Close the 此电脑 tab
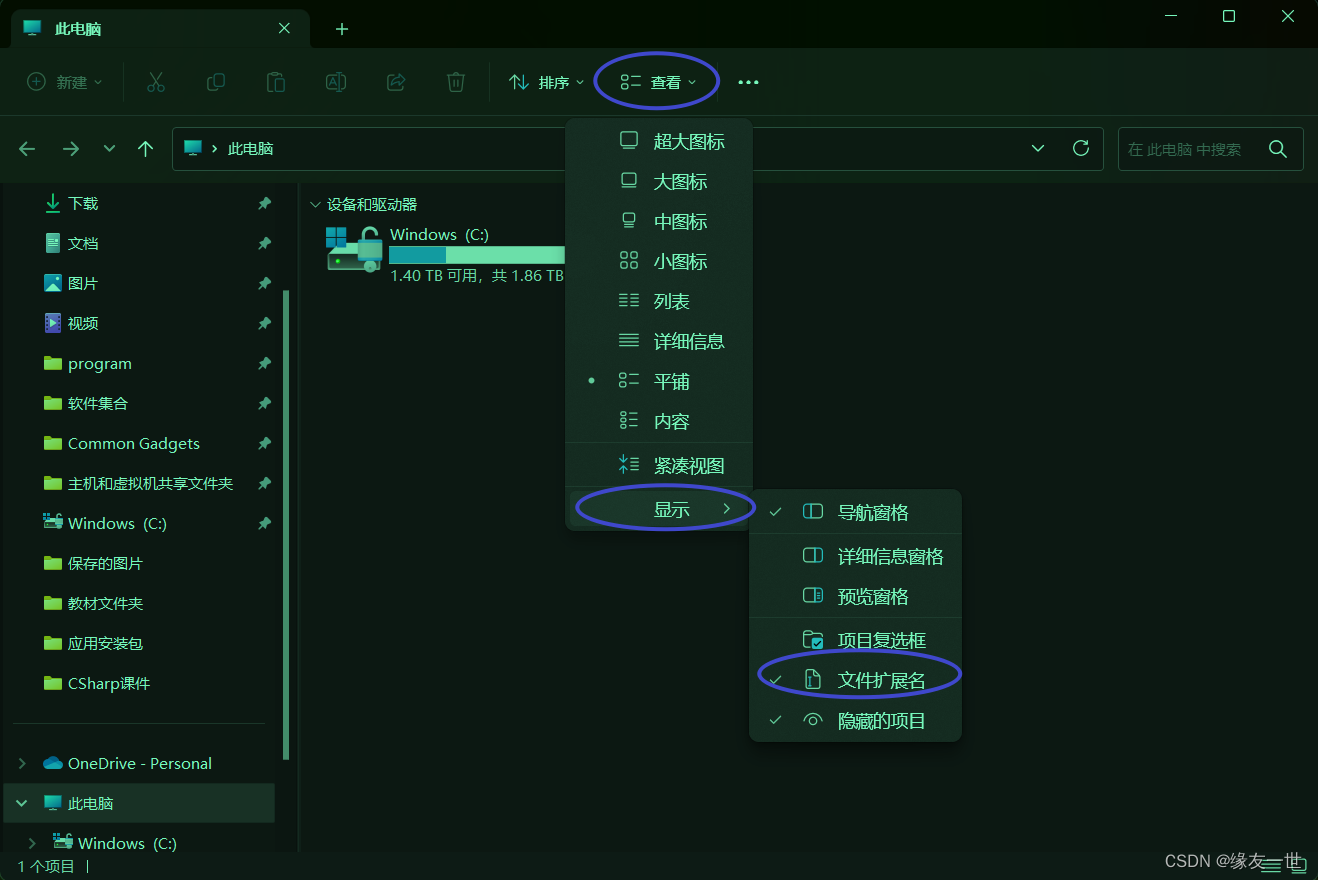The width and height of the screenshot is (1318, 880). click(x=284, y=29)
